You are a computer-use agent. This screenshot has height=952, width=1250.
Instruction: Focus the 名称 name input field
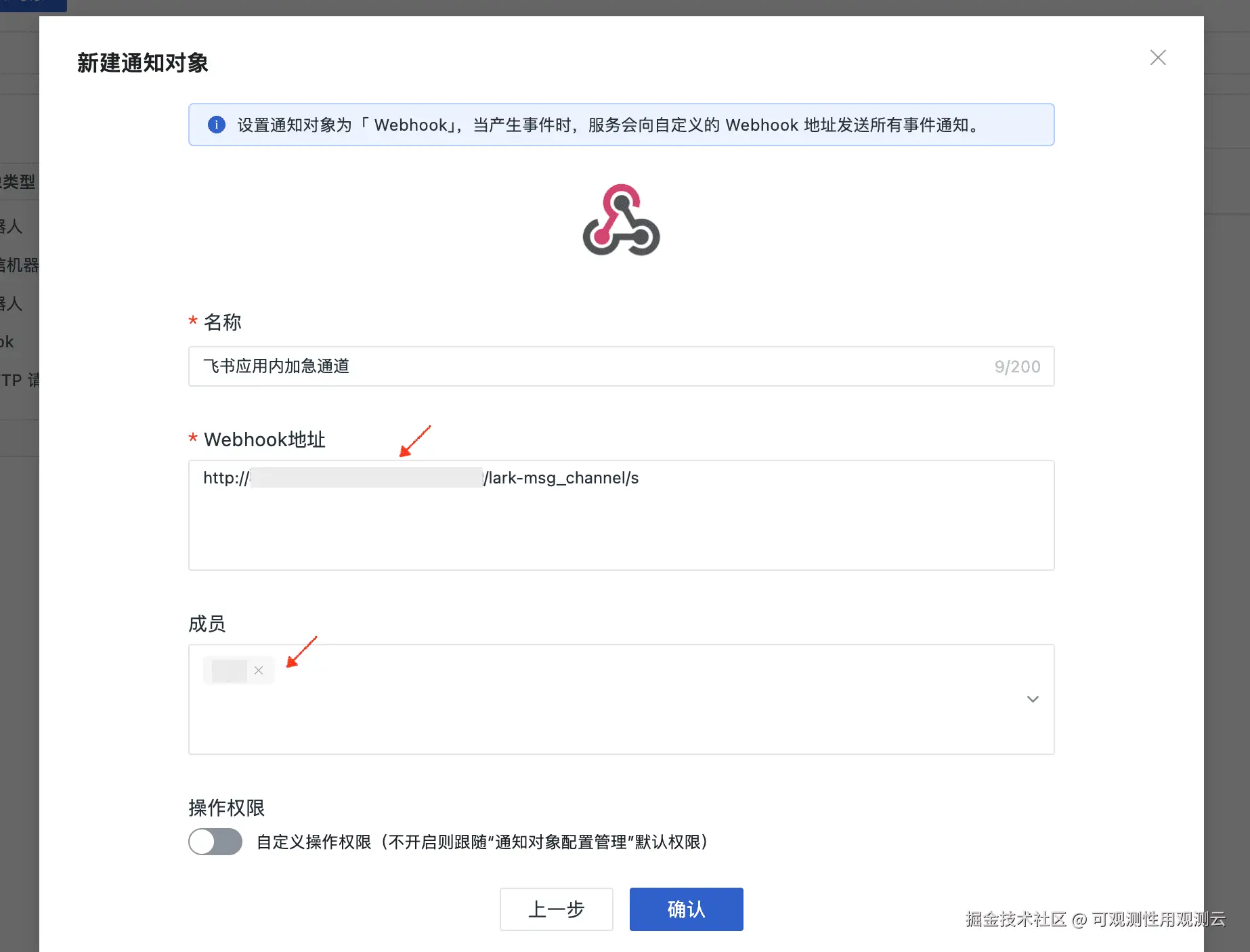click(621, 366)
